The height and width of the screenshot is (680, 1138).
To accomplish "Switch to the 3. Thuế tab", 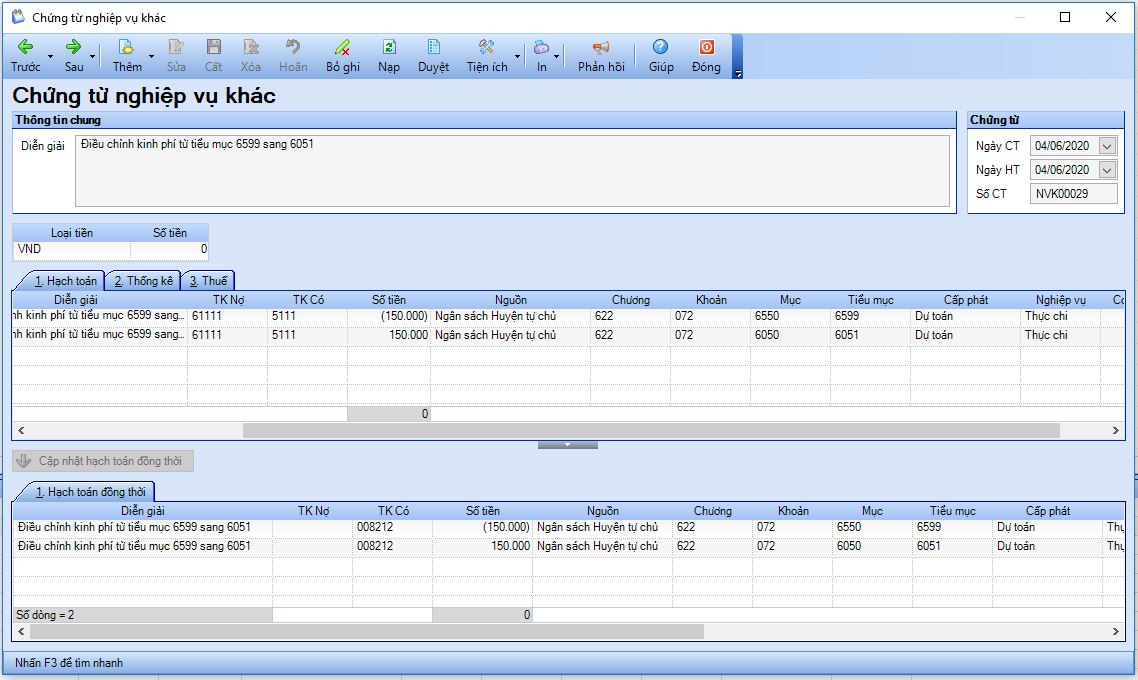I will [208, 281].
